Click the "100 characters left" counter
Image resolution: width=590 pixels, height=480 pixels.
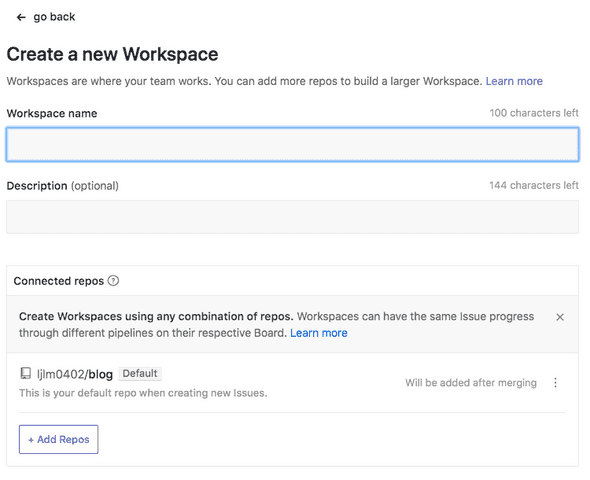point(534,113)
